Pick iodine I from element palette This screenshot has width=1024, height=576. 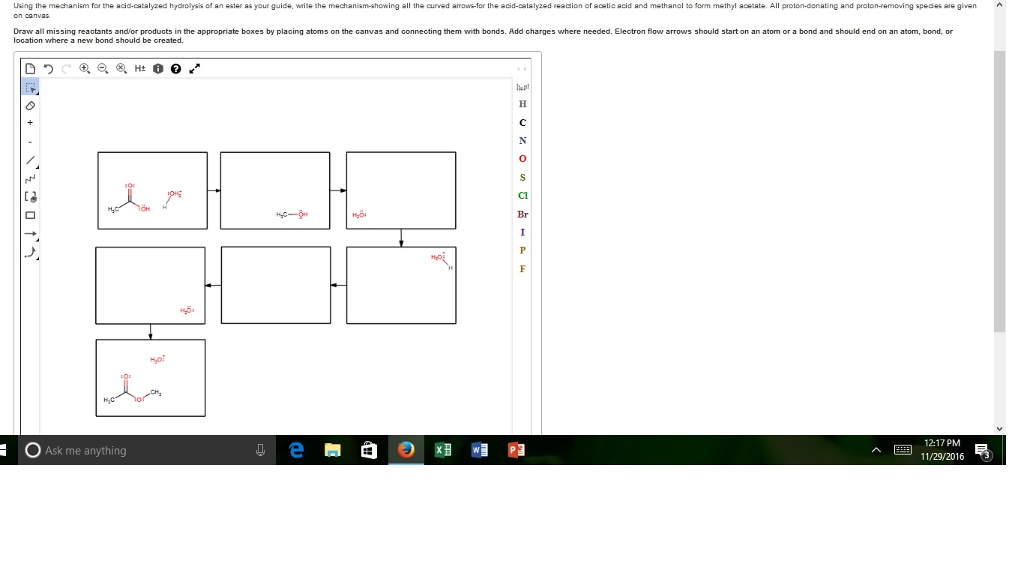(522, 232)
